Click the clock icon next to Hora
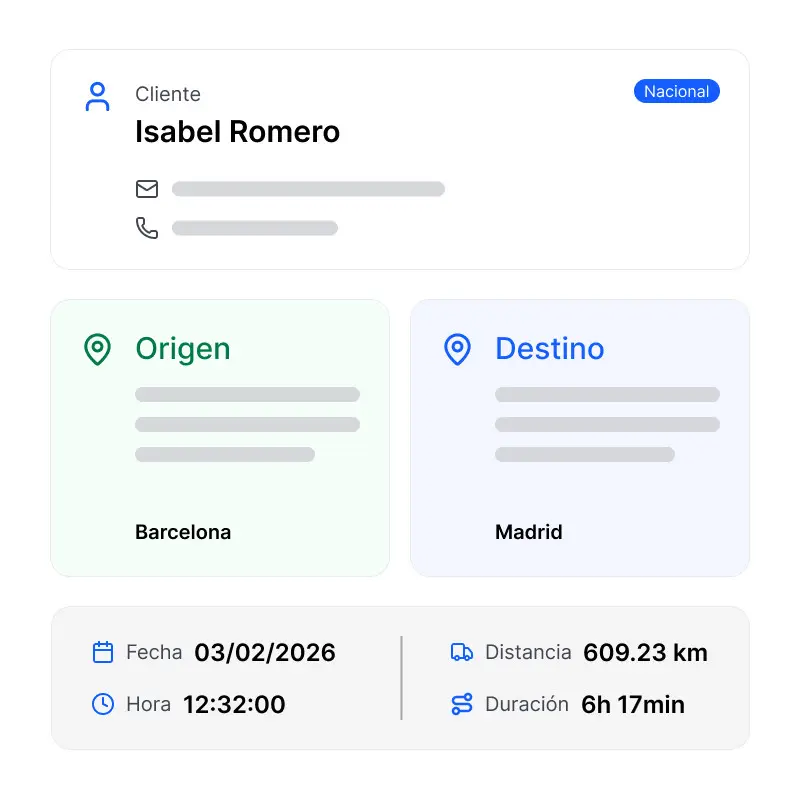This screenshot has height=800, width=800. 102,704
